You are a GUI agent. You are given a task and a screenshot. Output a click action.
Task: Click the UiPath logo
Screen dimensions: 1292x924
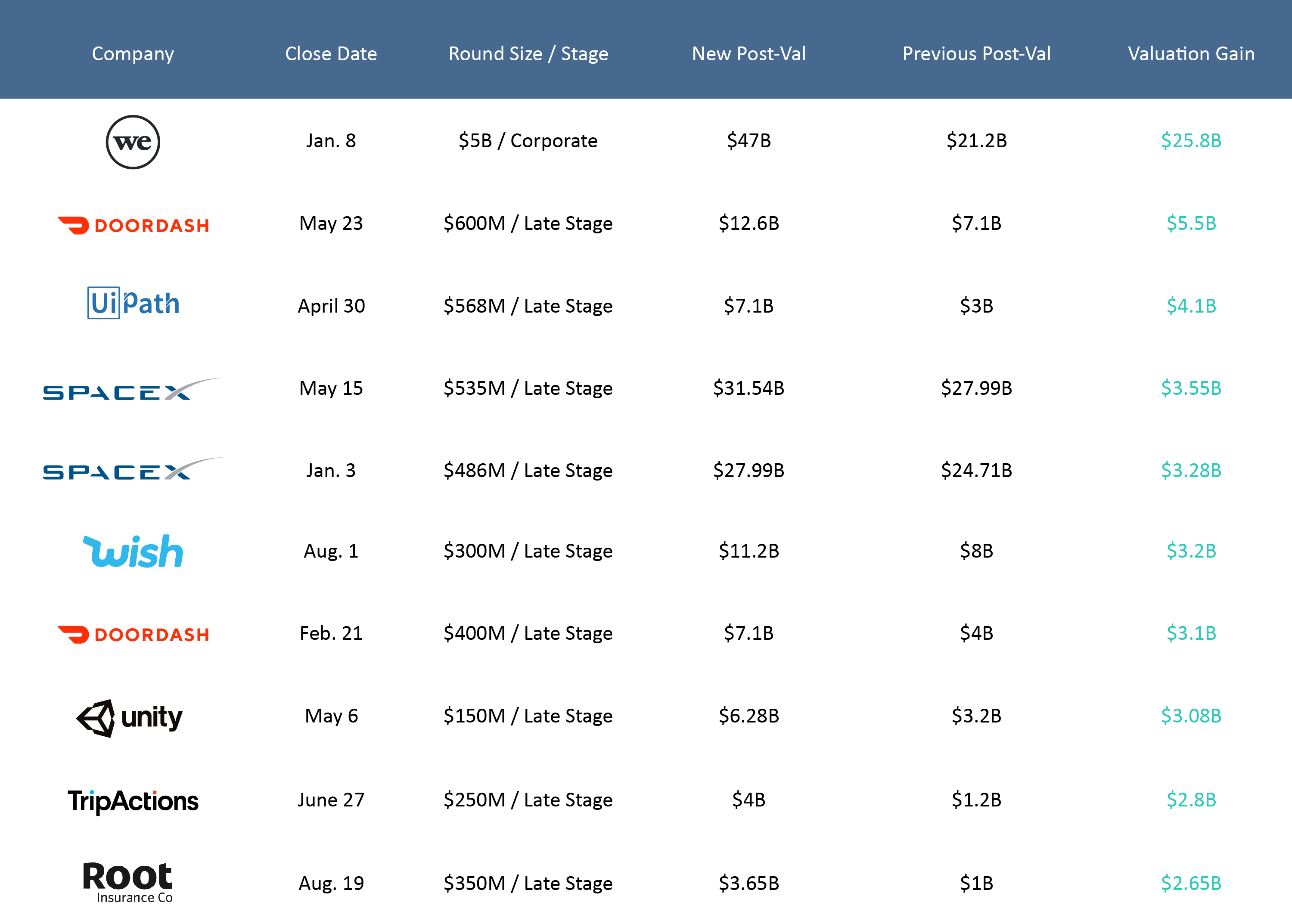tap(133, 303)
